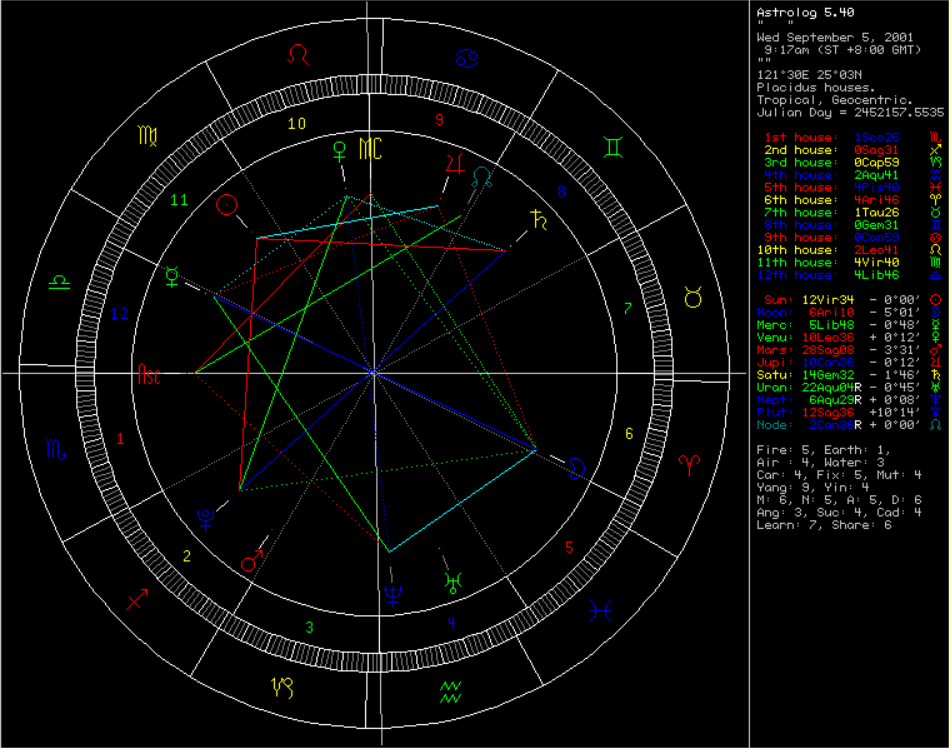Viewport: 952px width, 748px height.
Task: Select house number 6 in the wheel
Action: coord(629,434)
